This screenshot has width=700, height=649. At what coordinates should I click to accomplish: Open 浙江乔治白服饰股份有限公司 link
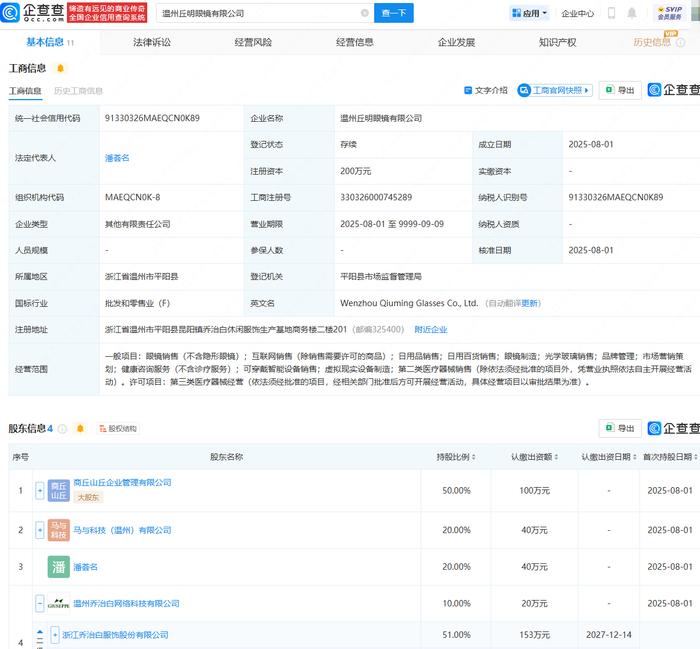115,635
